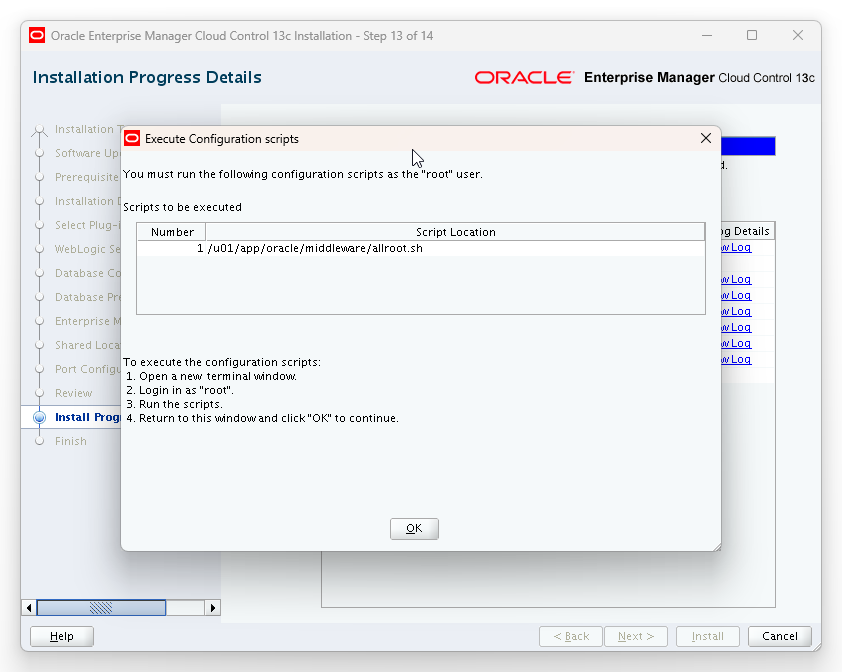This screenshot has height=672, width=842.
Task: Click the Oracle icon in the installer title bar
Action: point(37,35)
